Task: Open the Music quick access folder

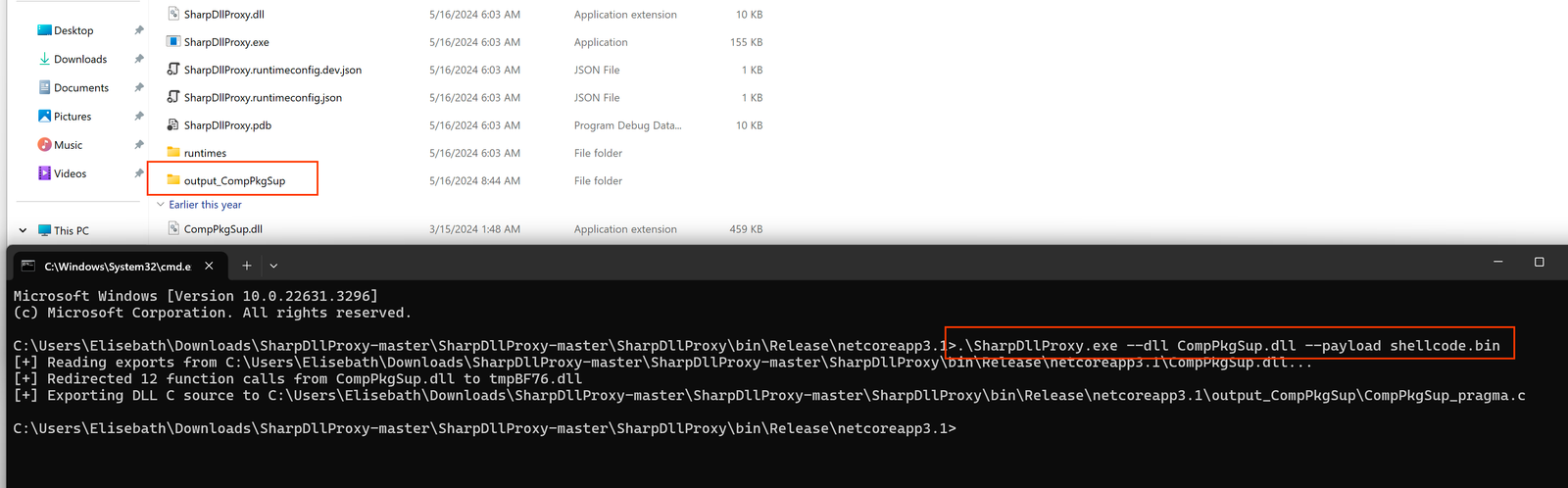Action: pos(68,145)
